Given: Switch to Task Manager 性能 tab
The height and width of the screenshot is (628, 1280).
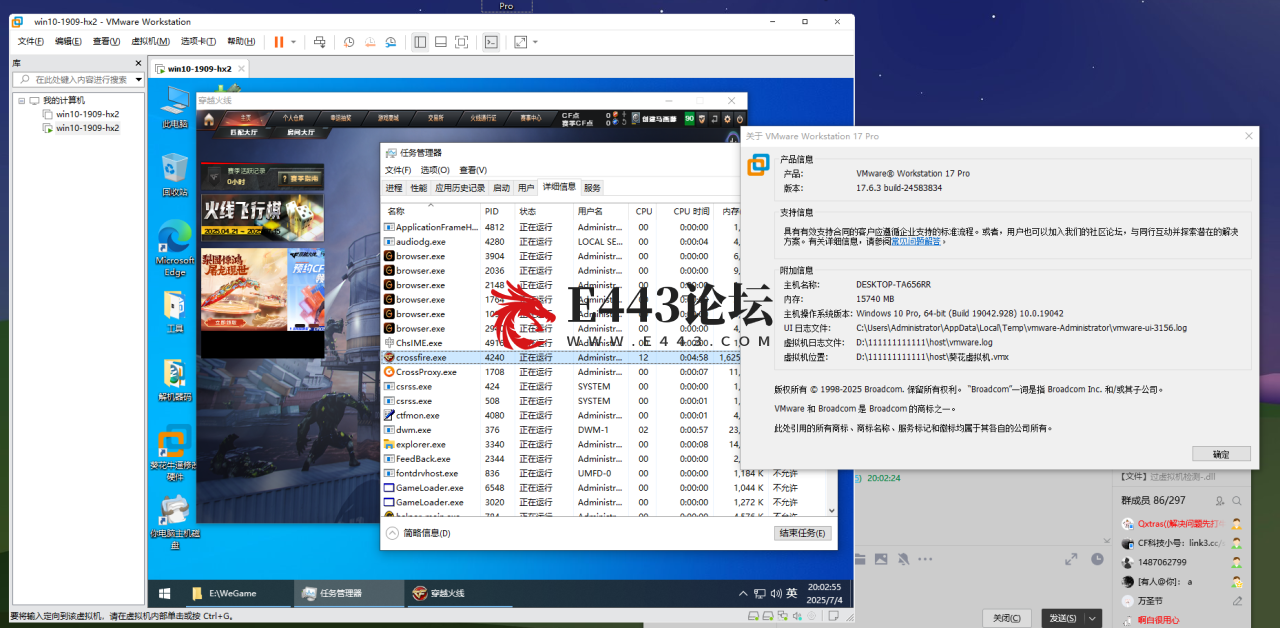Looking at the screenshot, I should coord(418,188).
